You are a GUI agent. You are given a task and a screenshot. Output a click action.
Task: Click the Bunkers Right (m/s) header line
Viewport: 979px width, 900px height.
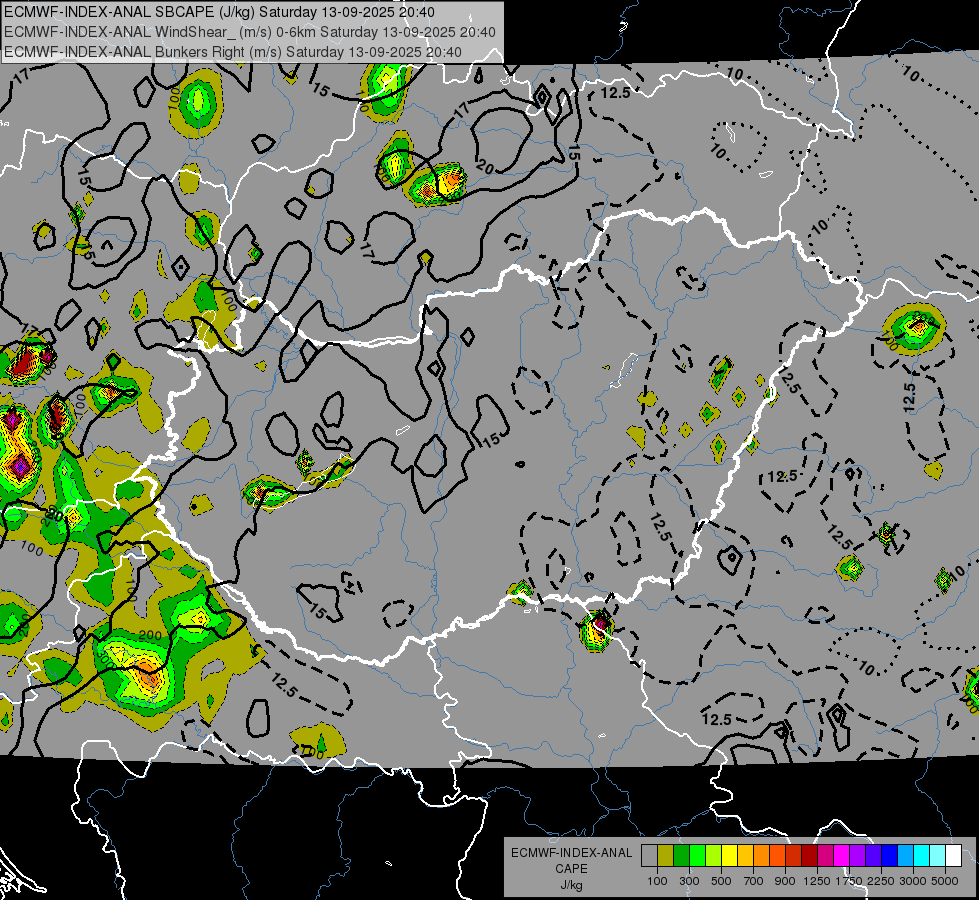(233, 52)
